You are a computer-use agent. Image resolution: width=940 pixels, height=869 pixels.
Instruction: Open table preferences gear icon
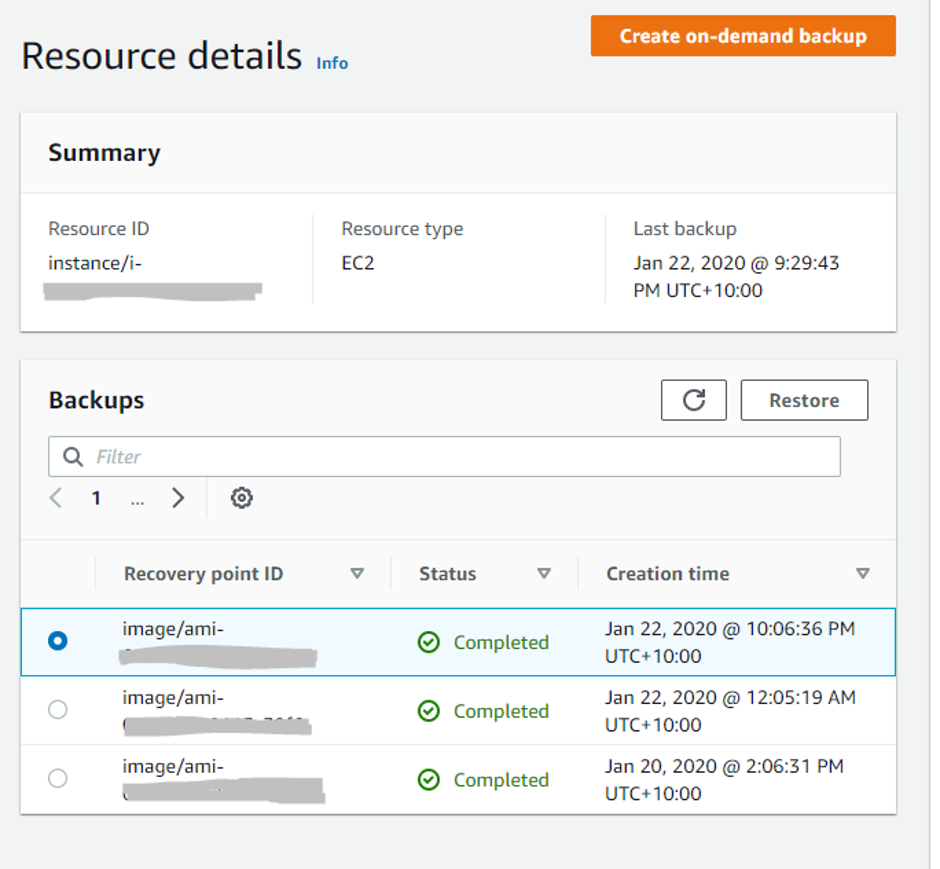pos(241,498)
